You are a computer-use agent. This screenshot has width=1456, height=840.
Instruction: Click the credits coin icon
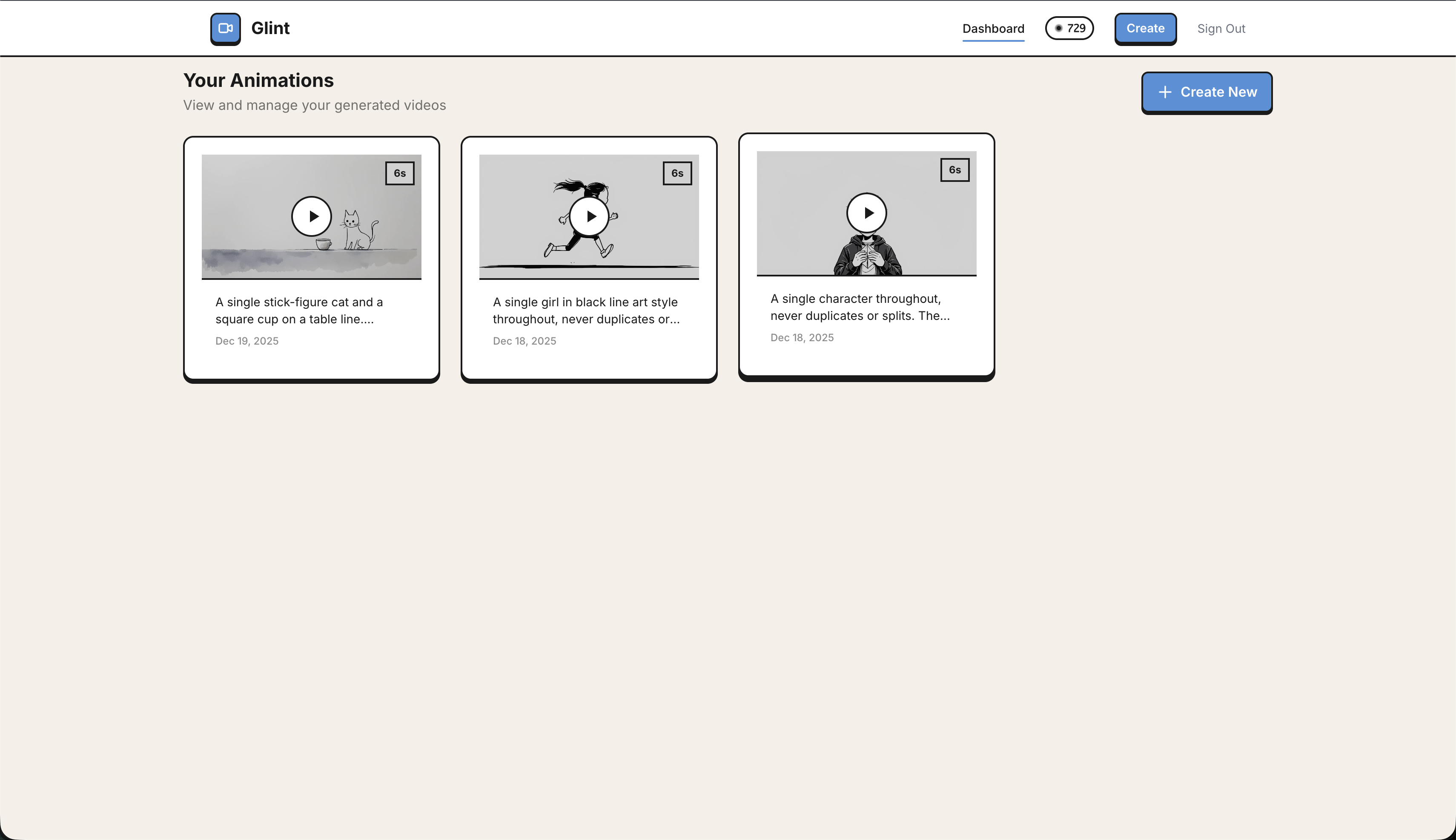pos(1059,28)
